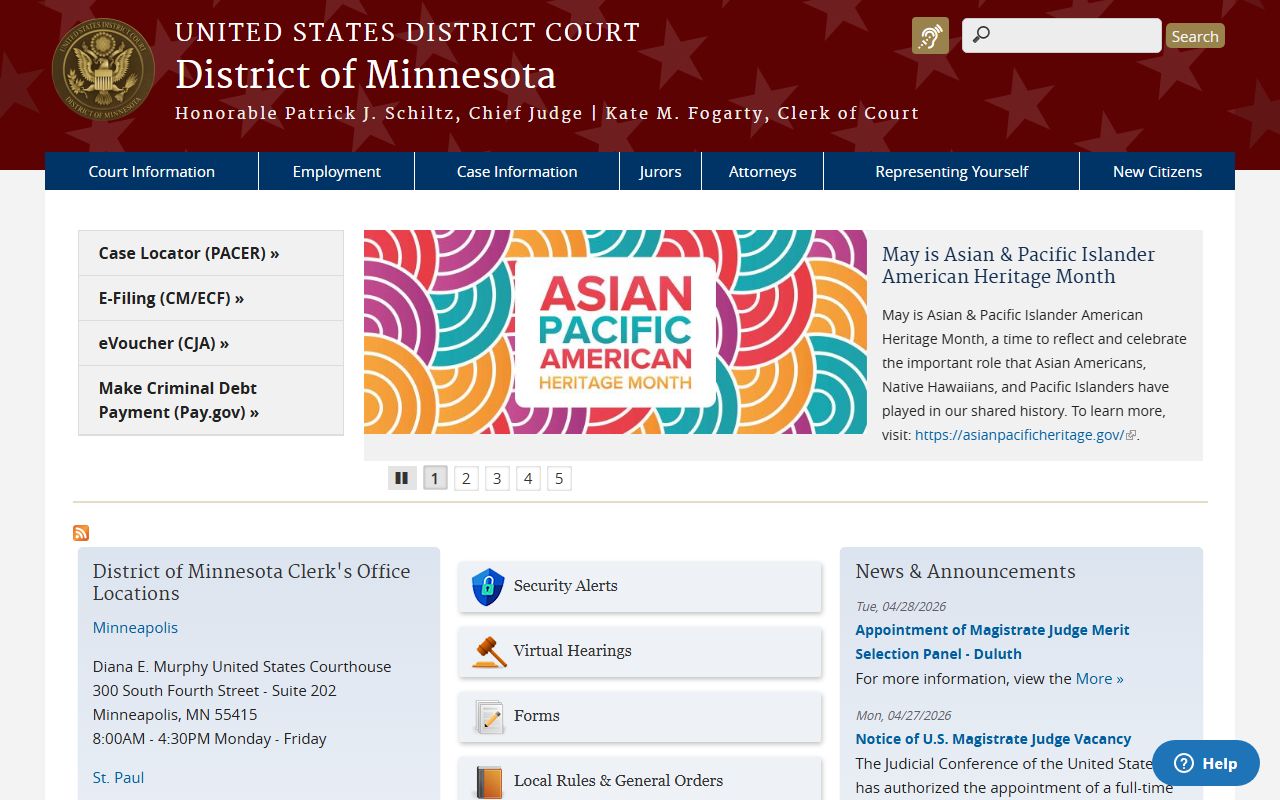Open the New Citizens menu
Viewport: 1280px width, 800px height.
point(1157,171)
